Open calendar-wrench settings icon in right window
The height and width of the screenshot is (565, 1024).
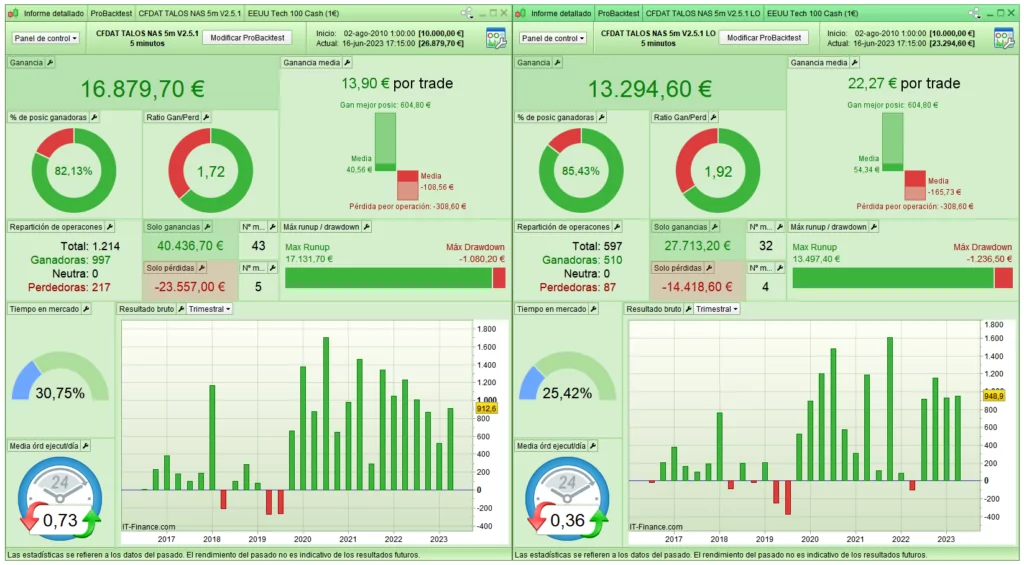[x=1004, y=39]
